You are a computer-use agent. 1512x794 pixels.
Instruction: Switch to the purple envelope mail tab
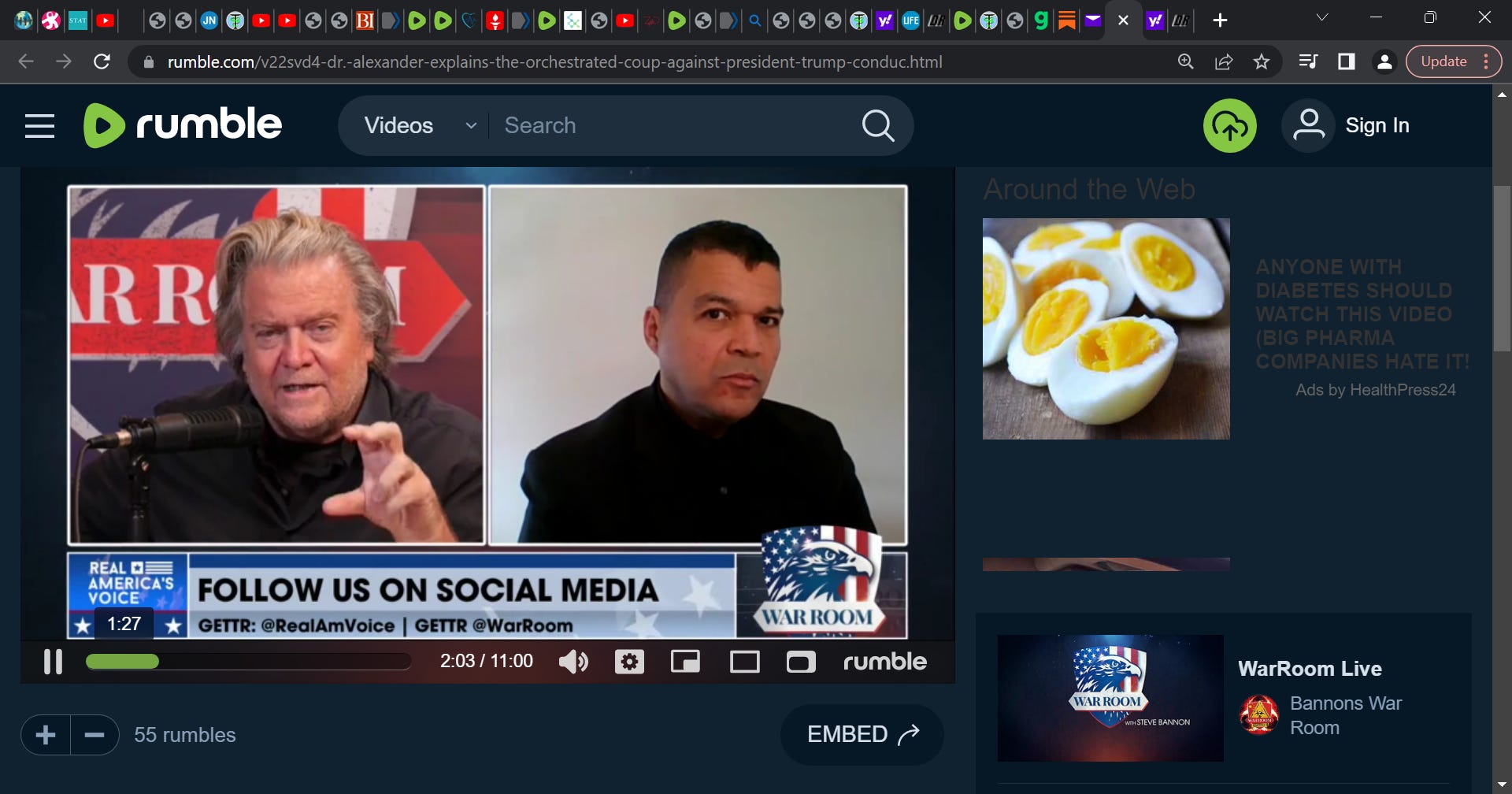click(x=1093, y=20)
